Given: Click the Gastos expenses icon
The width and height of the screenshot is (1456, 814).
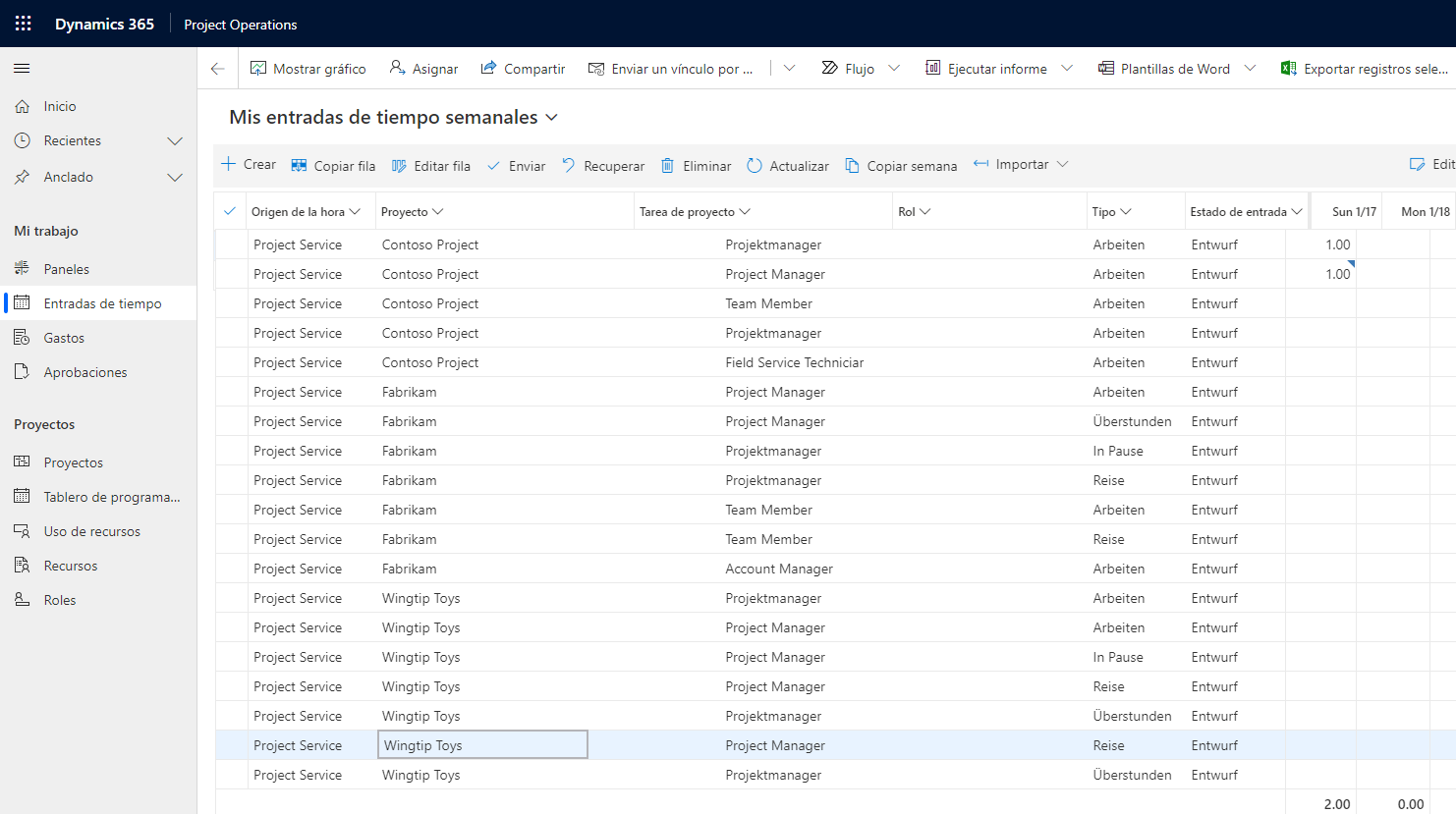Looking at the screenshot, I should 22,337.
